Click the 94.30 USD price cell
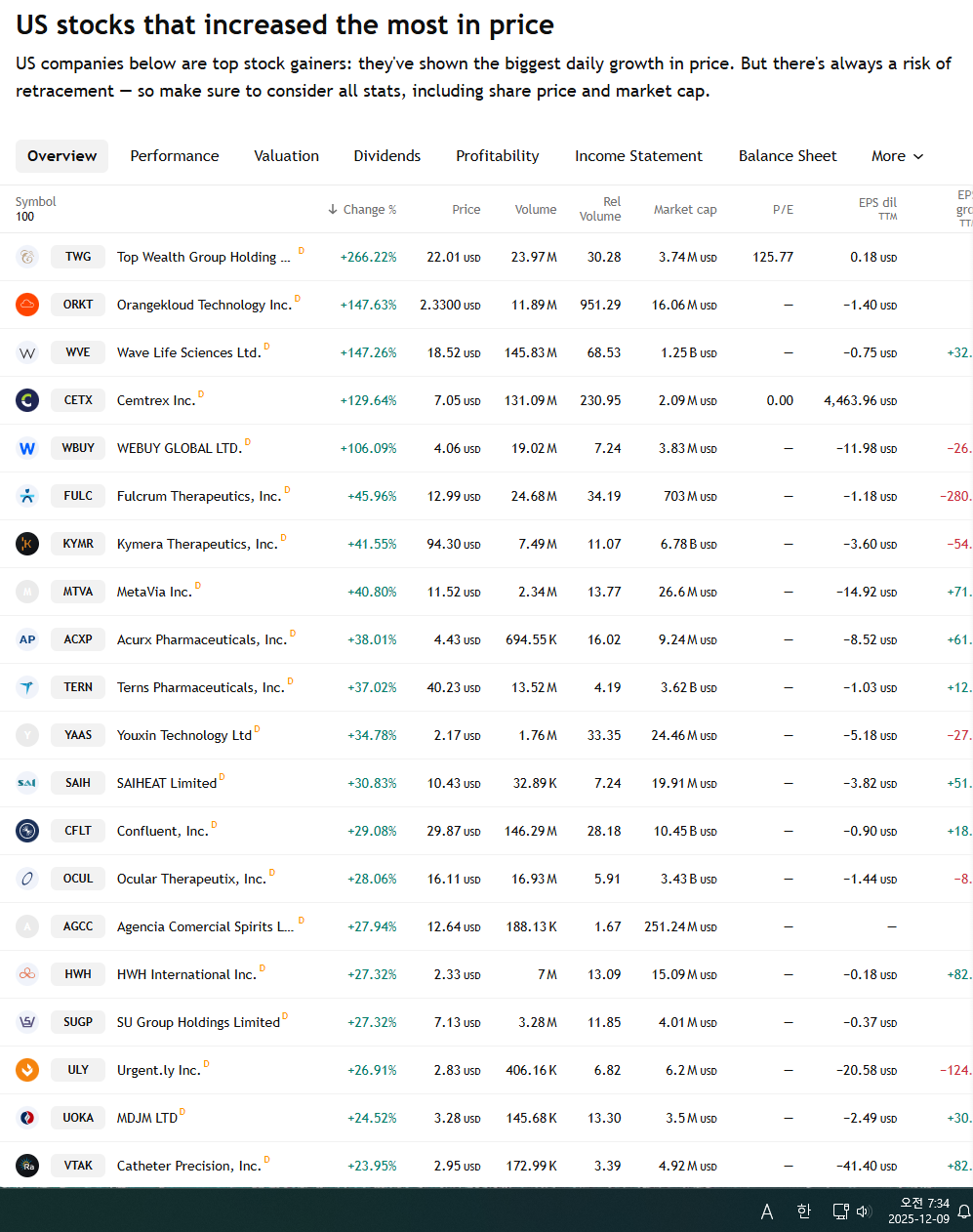 pos(454,544)
